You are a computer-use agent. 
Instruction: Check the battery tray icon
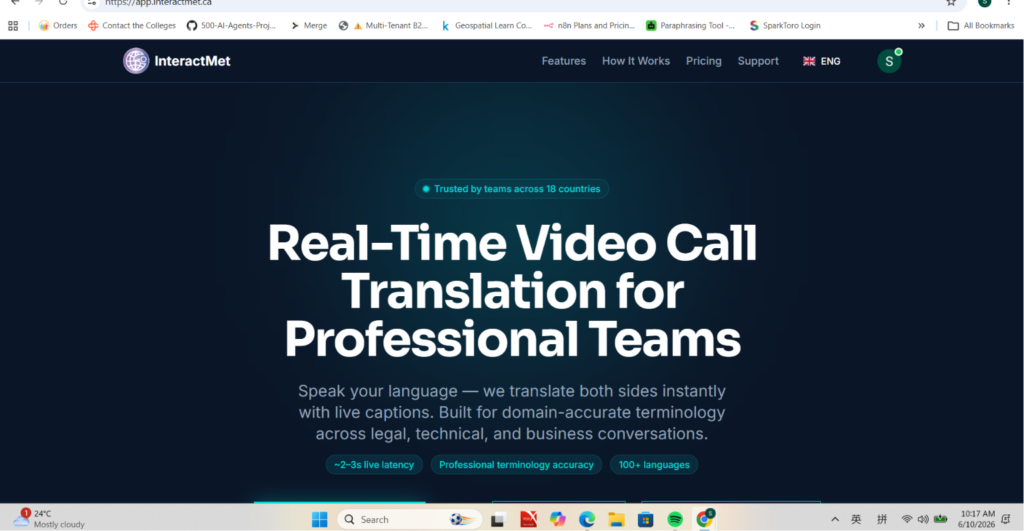click(x=940, y=519)
